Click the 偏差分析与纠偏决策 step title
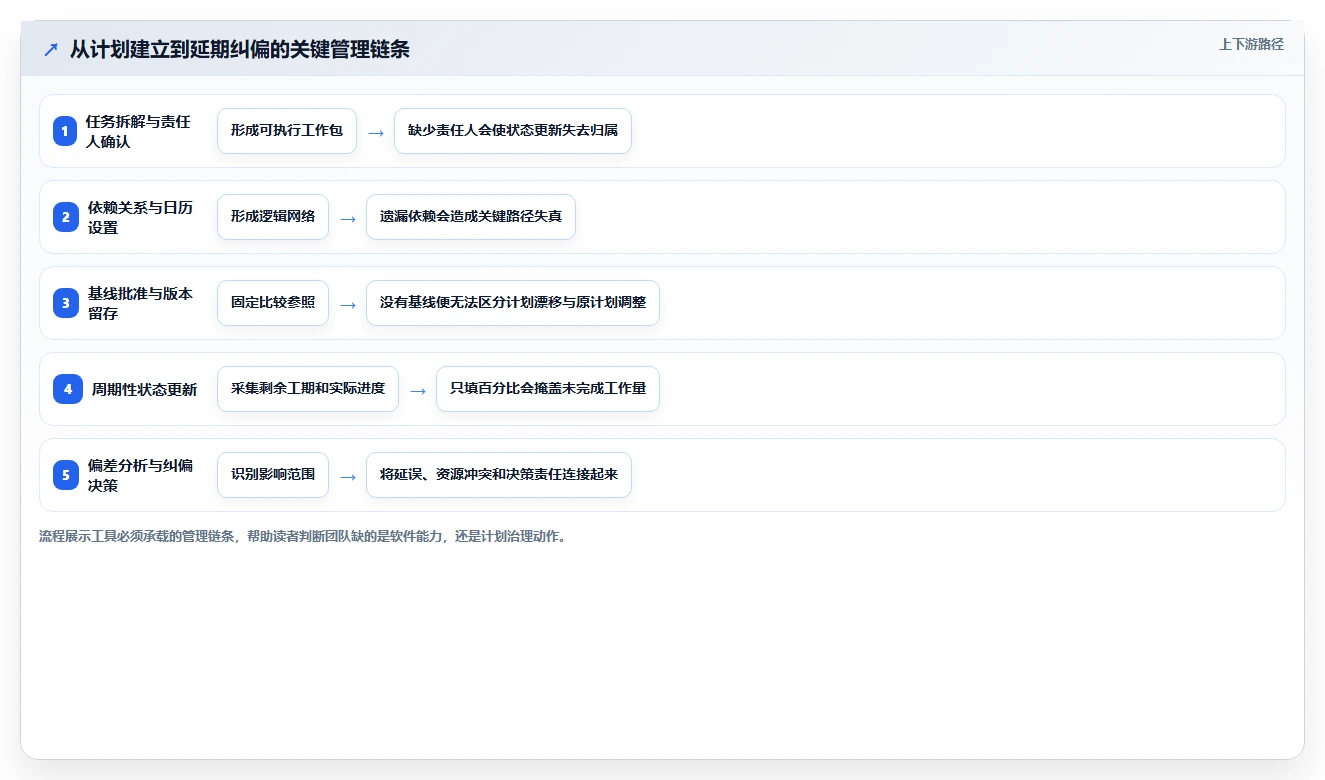Image resolution: width=1325 pixels, height=780 pixels. [x=140, y=475]
